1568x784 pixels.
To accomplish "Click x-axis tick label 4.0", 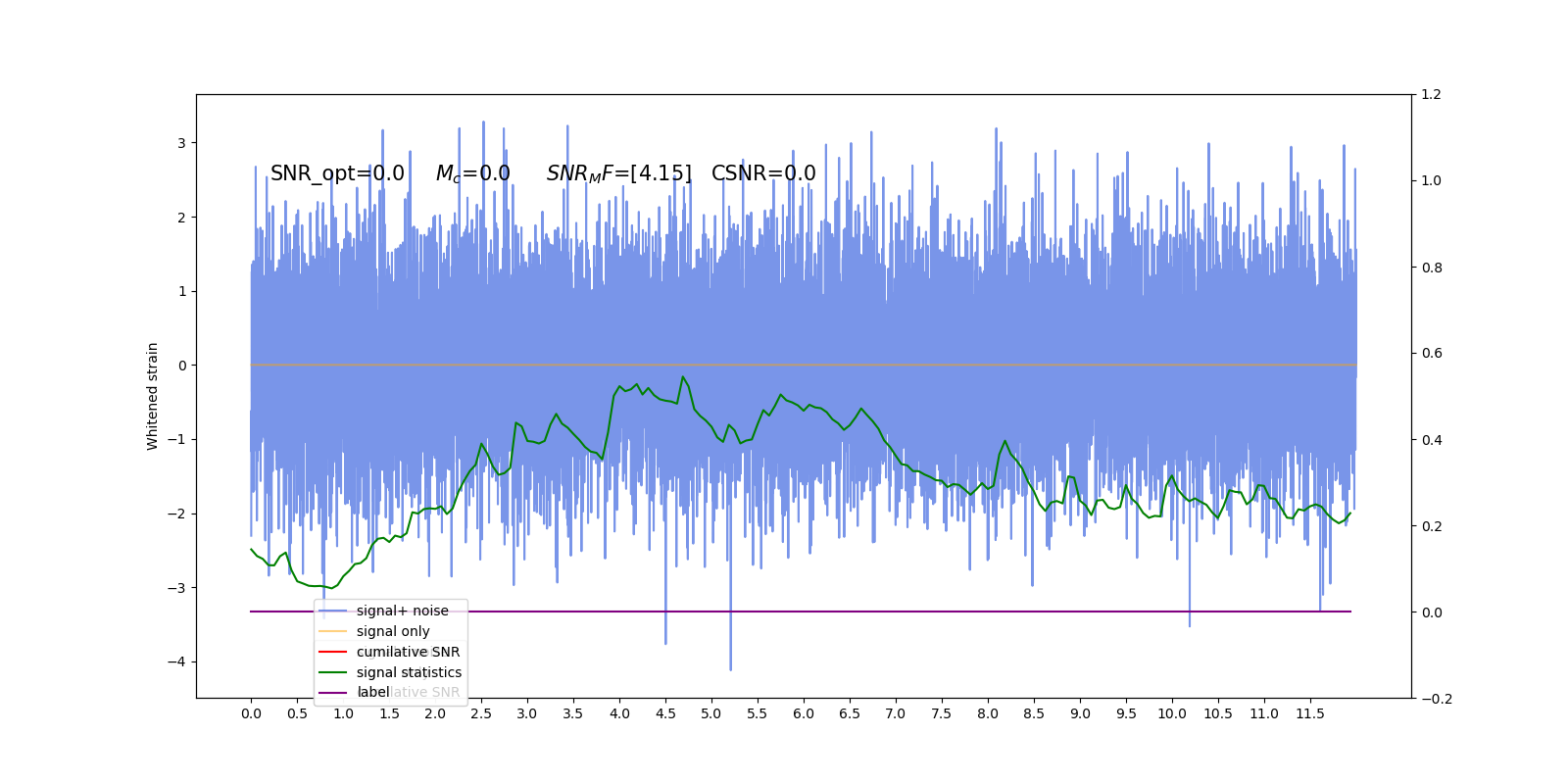I will (x=619, y=713).
